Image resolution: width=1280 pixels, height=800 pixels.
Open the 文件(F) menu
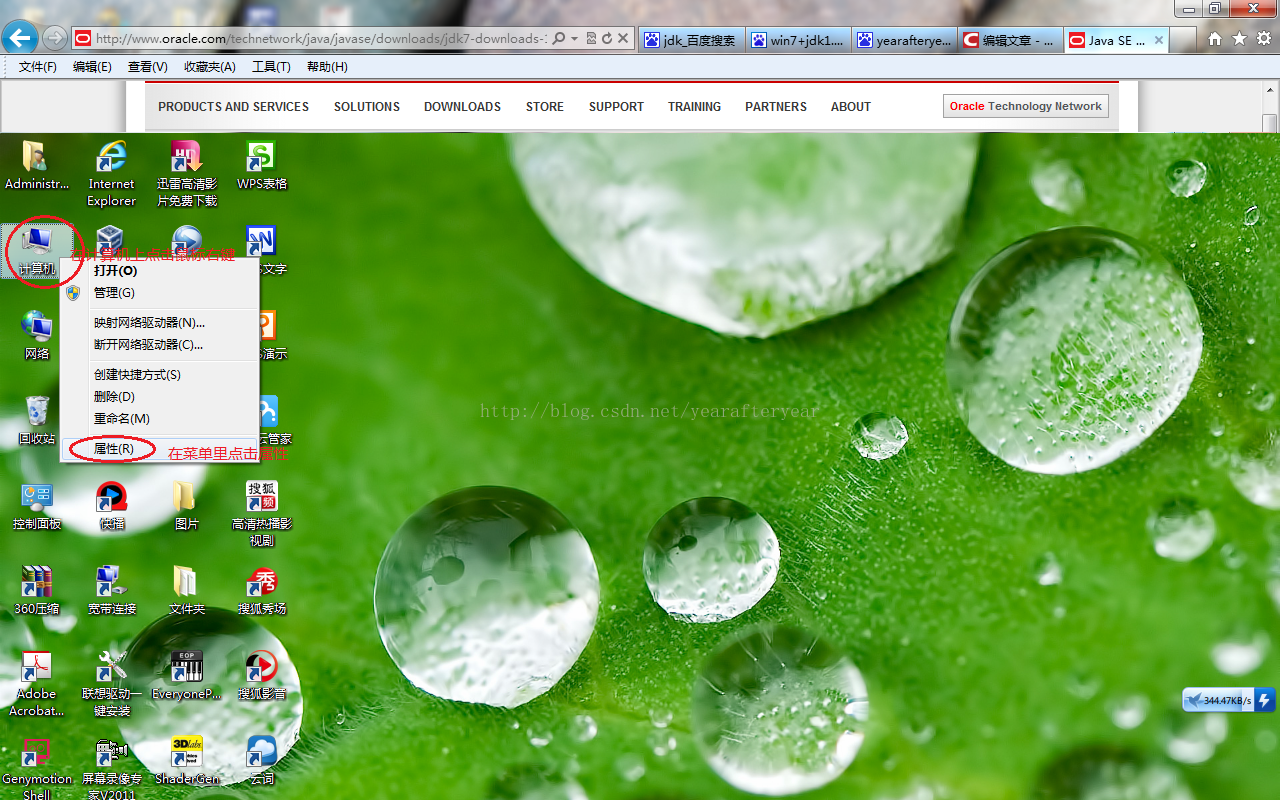pos(38,67)
